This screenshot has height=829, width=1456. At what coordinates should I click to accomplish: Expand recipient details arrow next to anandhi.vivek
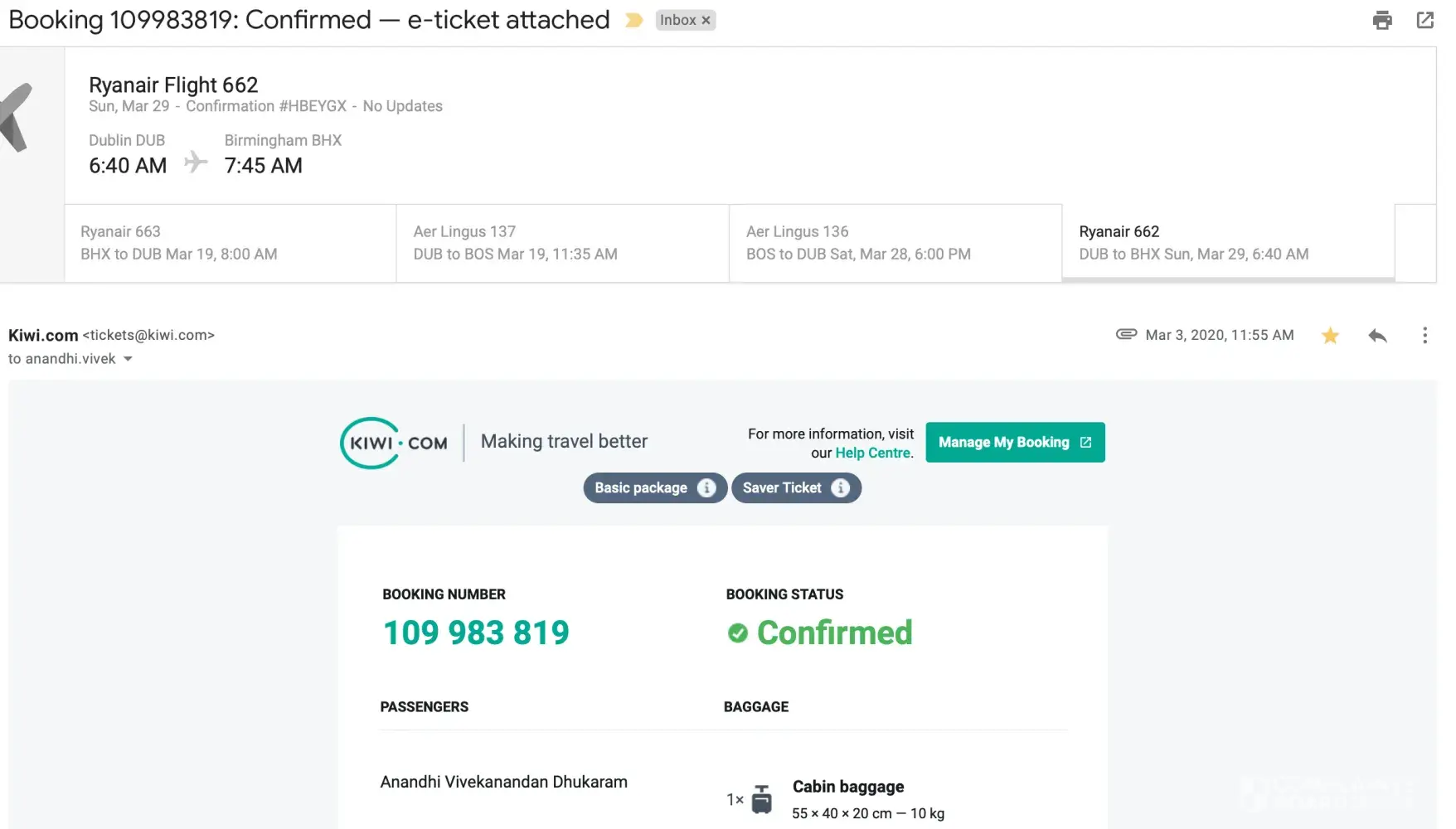click(128, 359)
